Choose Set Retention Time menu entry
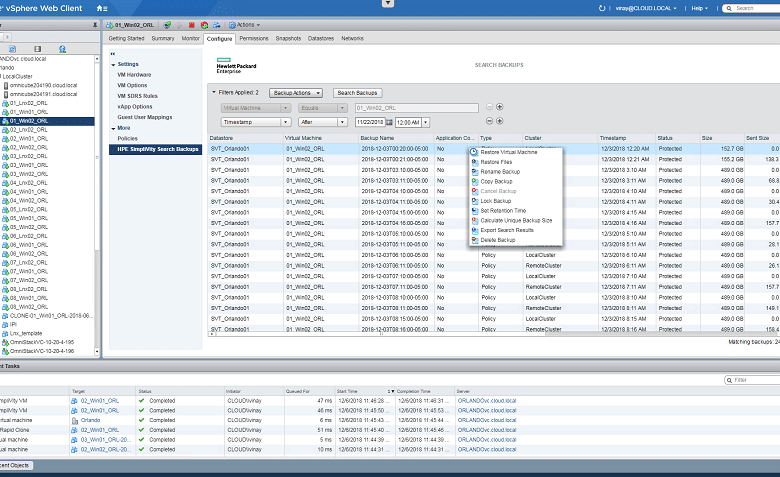The height and width of the screenshot is (477, 780). (515, 211)
